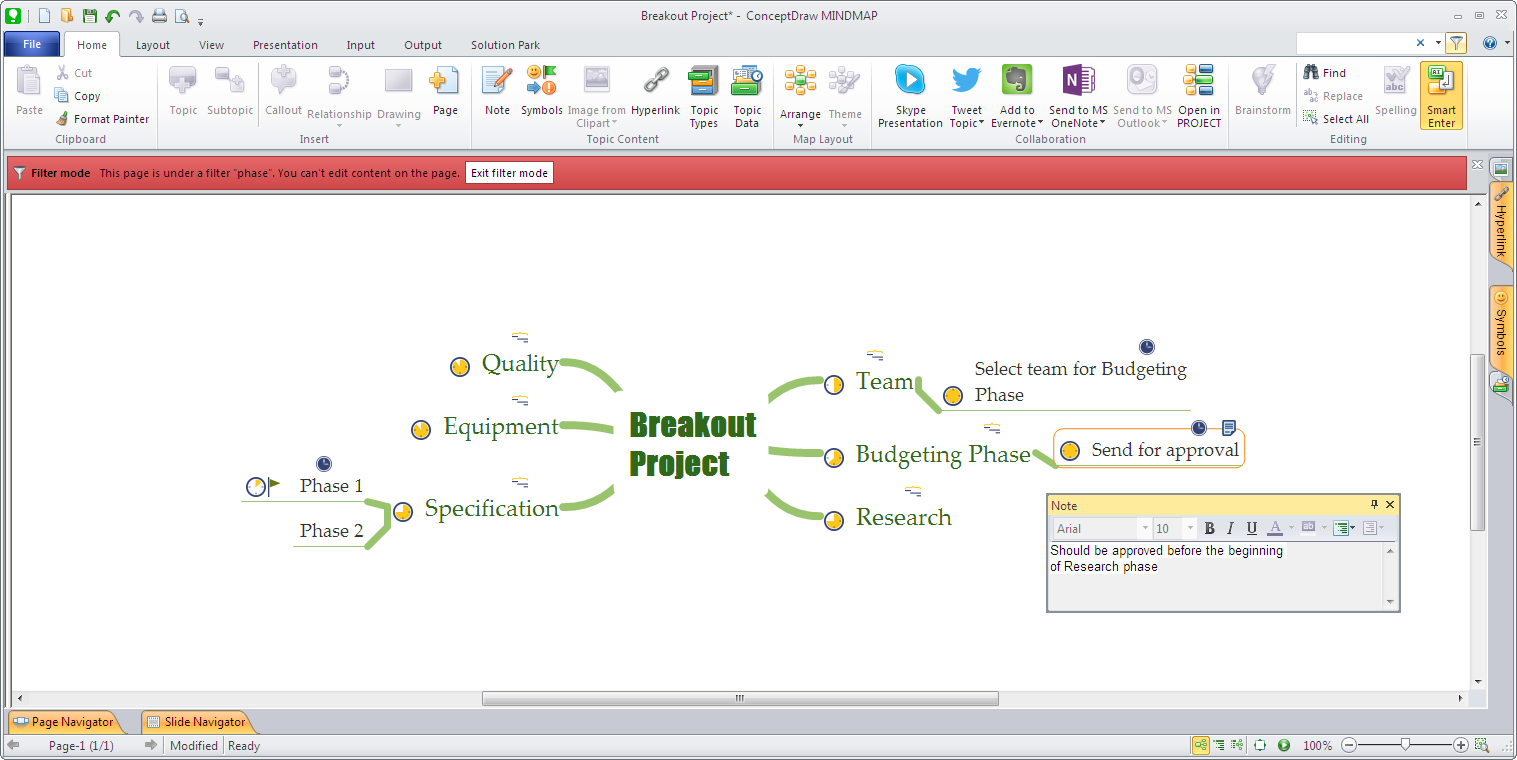1517x760 pixels.
Task: Open the Solution Park menu
Action: pyautogui.click(x=505, y=44)
